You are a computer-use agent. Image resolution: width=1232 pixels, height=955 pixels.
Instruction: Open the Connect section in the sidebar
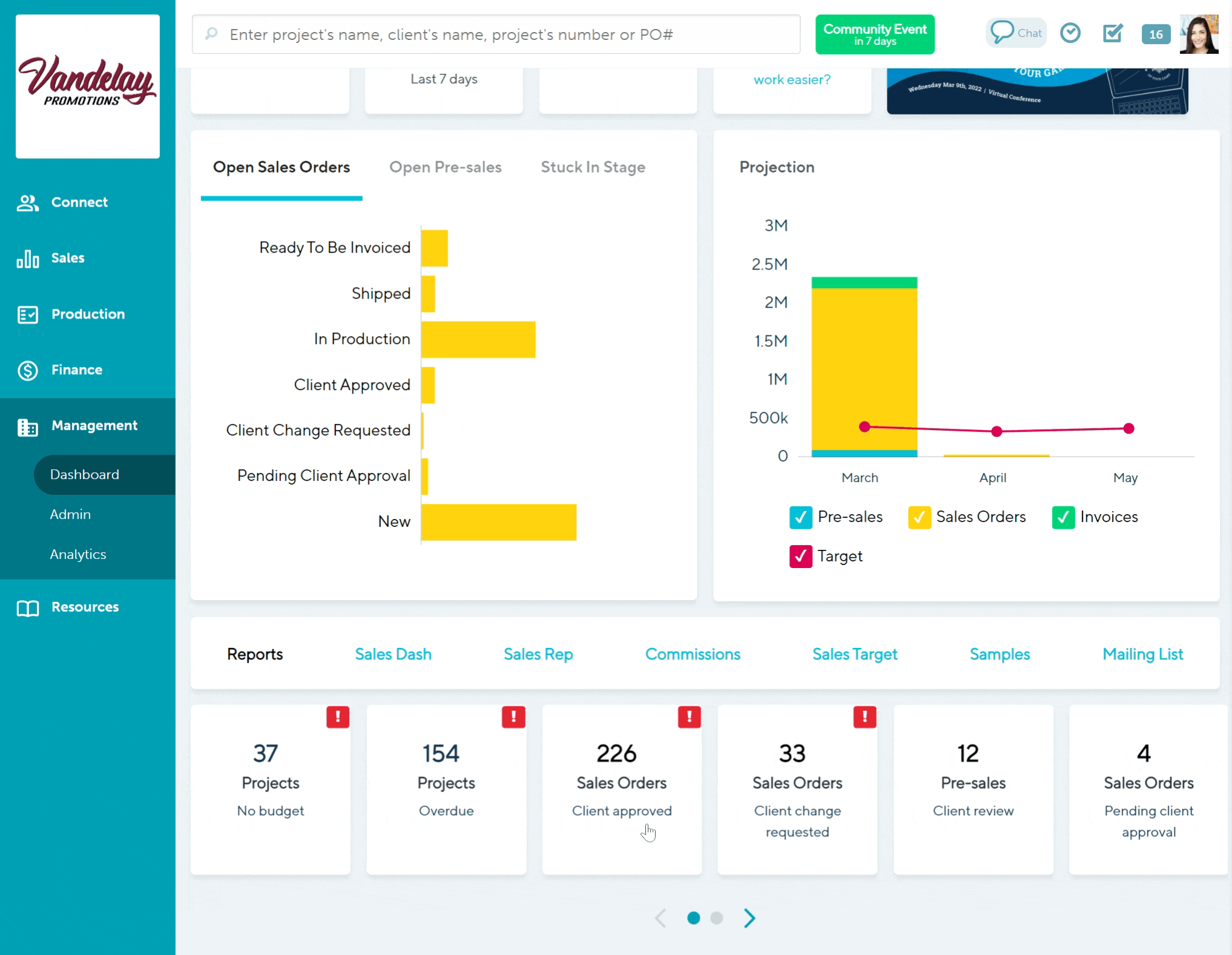point(79,202)
